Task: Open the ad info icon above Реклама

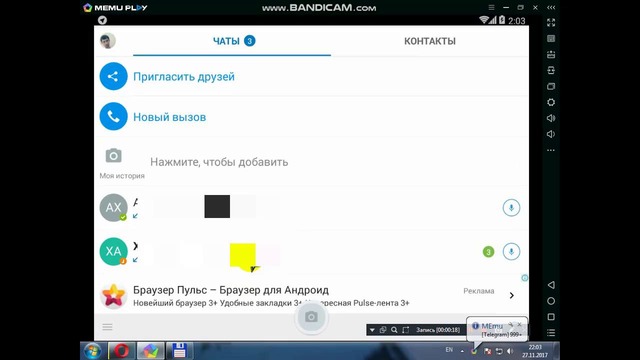Action: click(x=524, y=278)
